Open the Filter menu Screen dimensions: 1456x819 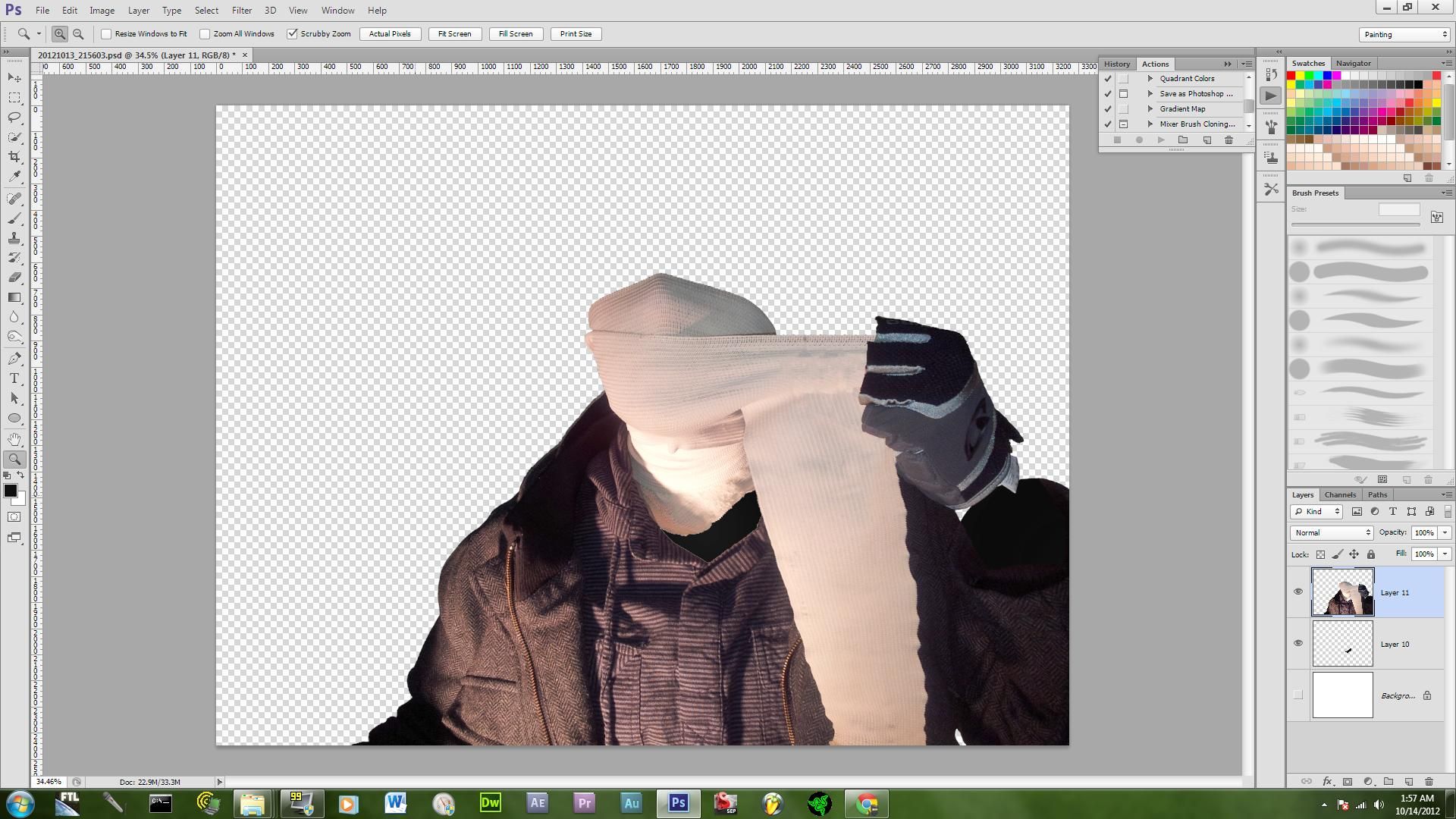click(x=241, y=10)
